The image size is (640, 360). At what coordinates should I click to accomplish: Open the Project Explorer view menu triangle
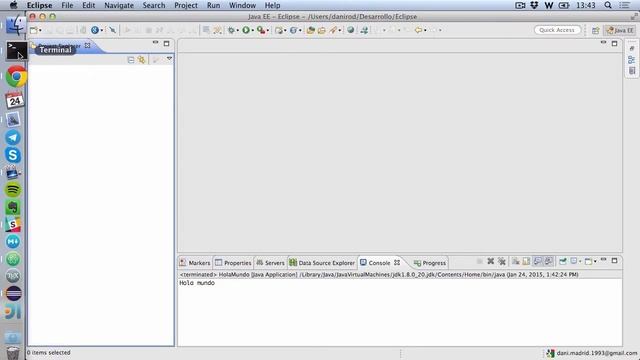coord(169,59)
